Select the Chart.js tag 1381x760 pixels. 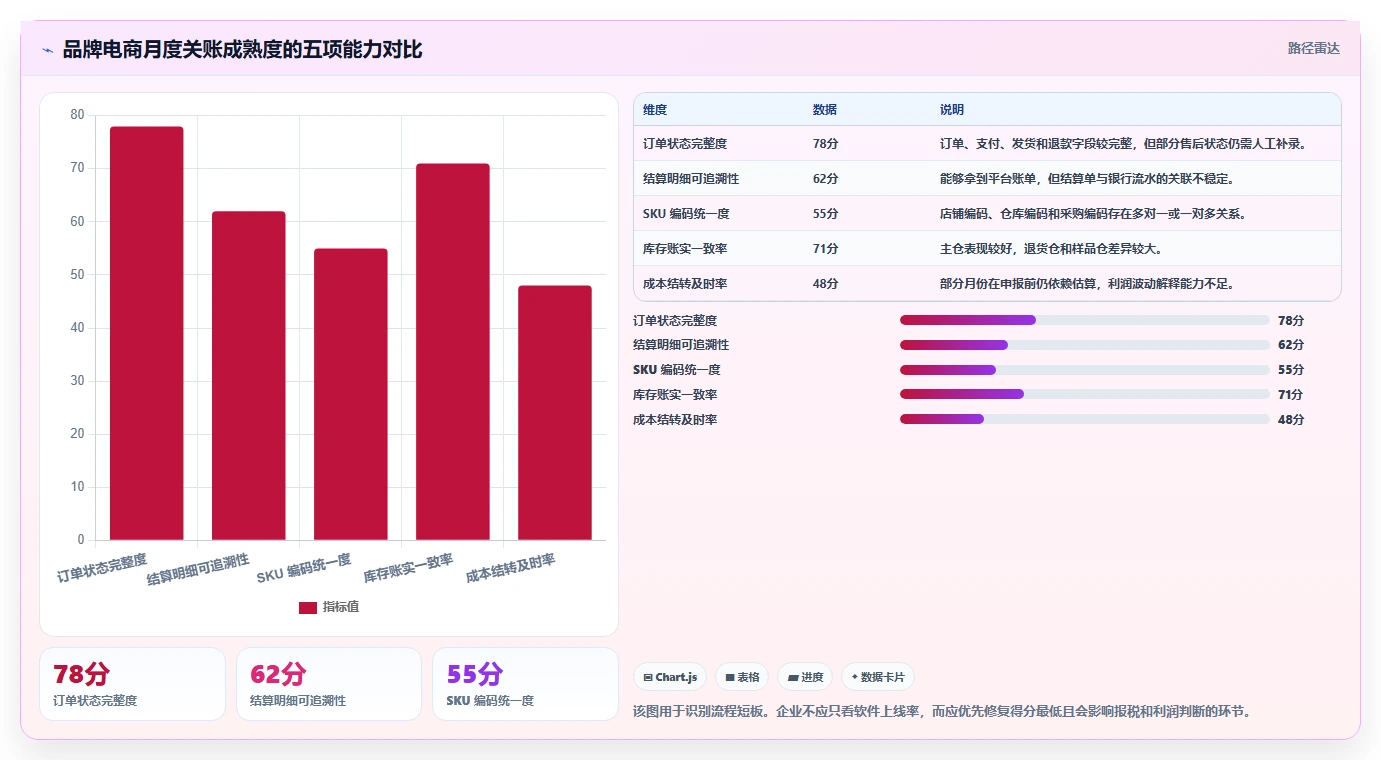670,677
